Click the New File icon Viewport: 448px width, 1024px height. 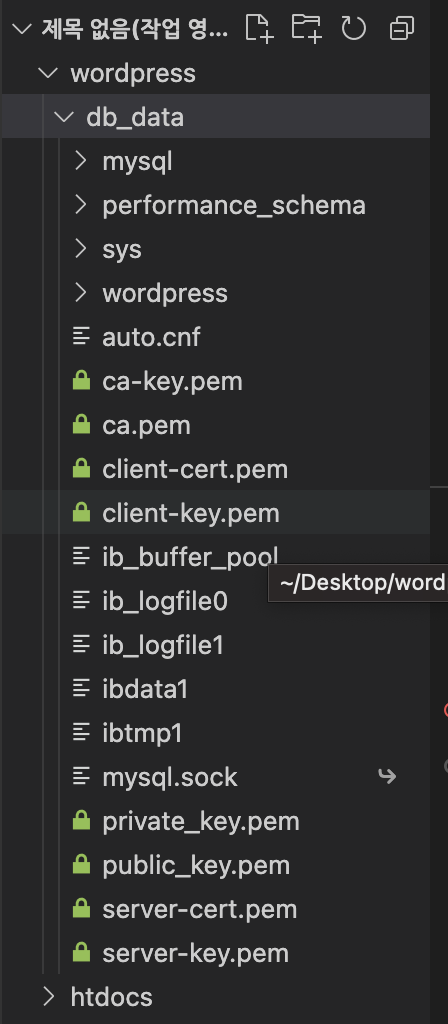pyautogui.click(x=259, y=29)
